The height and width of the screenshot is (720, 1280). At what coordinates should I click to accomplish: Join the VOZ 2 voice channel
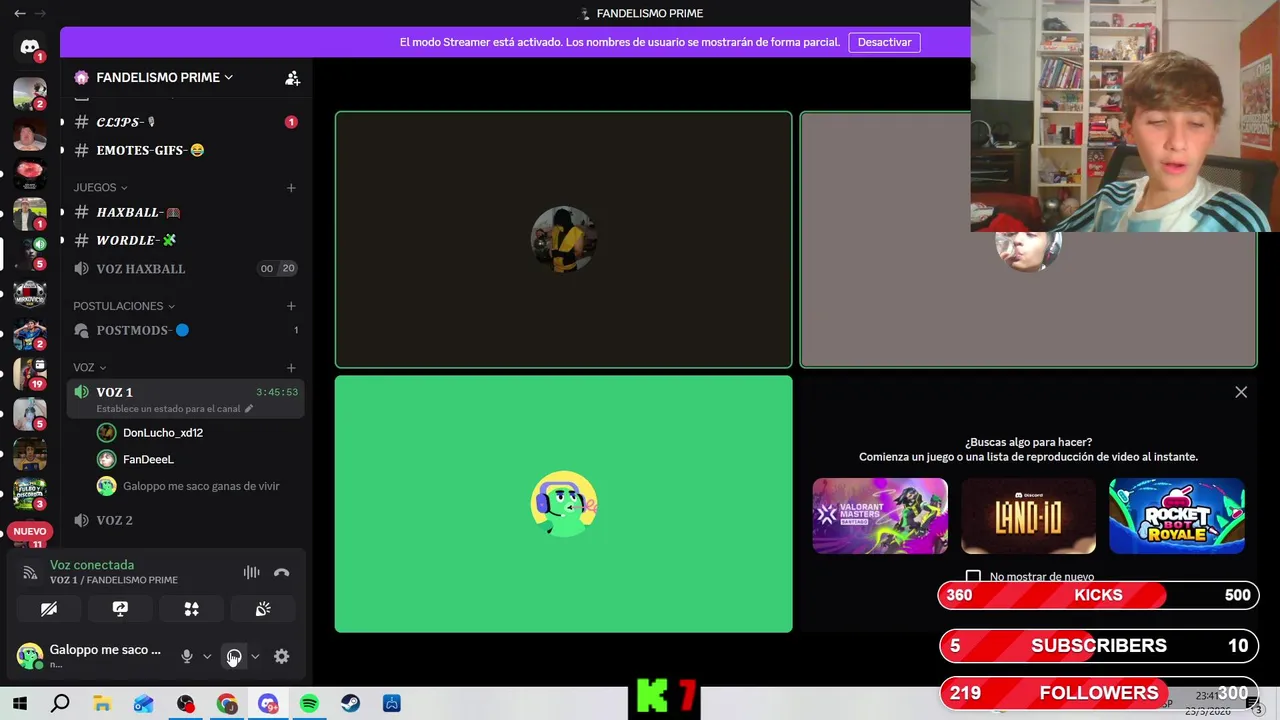(185, 520)
